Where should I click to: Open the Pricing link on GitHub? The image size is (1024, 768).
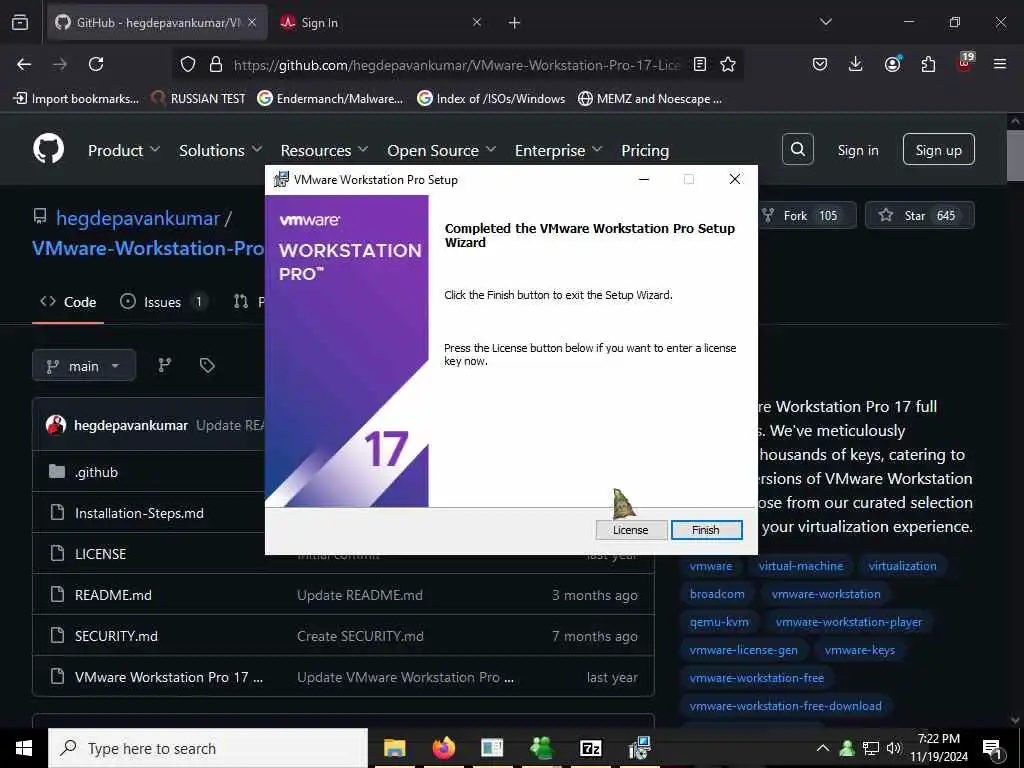point(645,150)
